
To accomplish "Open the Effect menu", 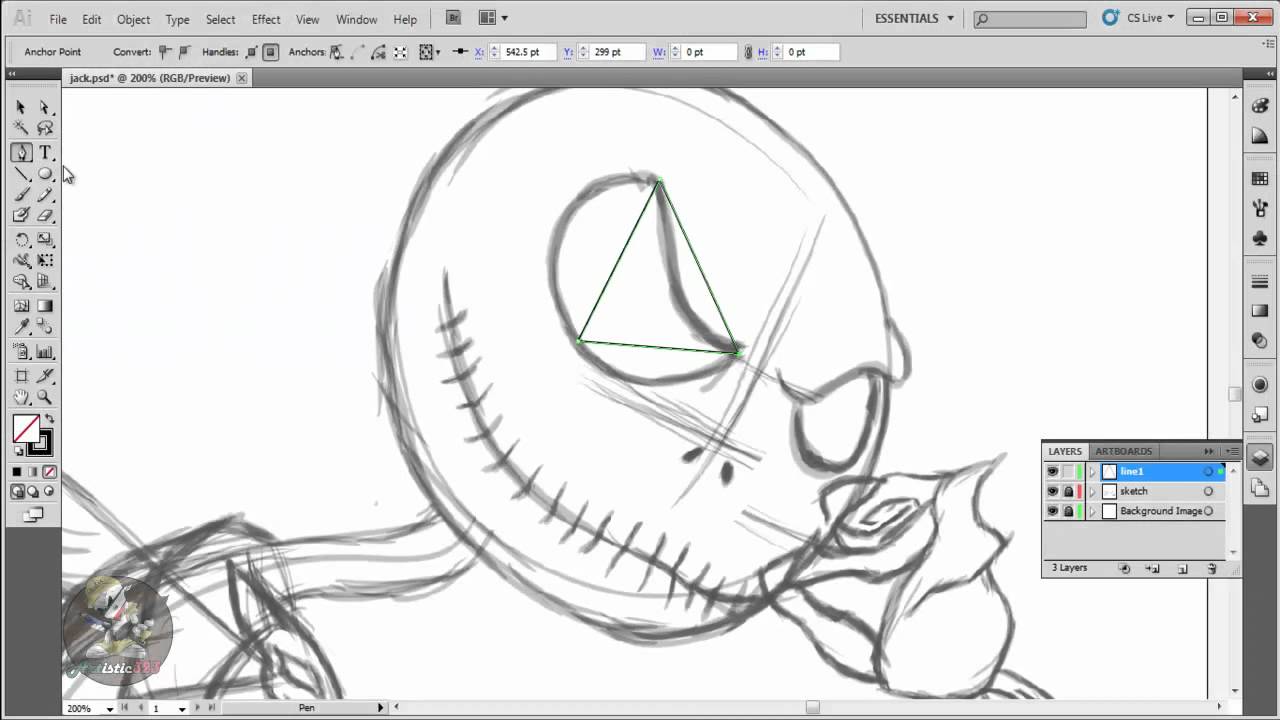I will coord(266,19).
